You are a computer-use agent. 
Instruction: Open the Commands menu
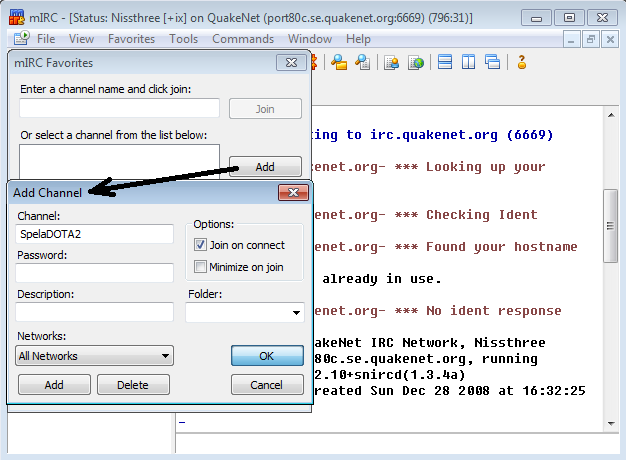(x=243, y=39)
